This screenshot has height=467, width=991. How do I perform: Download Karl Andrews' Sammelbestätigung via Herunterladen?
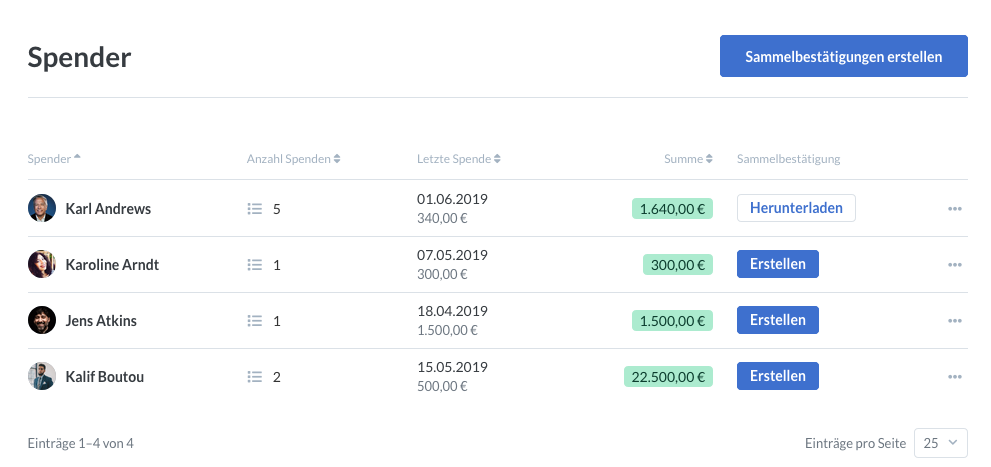coord(796,208)
